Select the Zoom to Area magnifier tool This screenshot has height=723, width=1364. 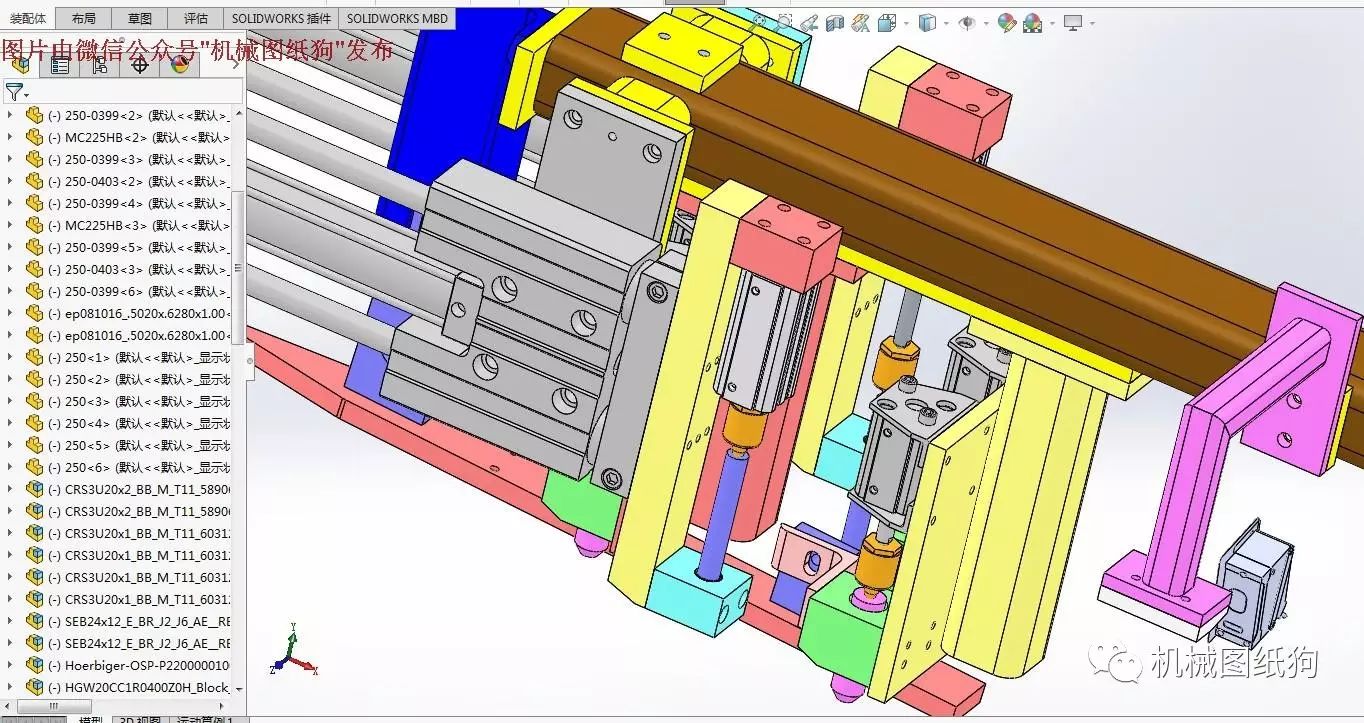pos(783,22)
